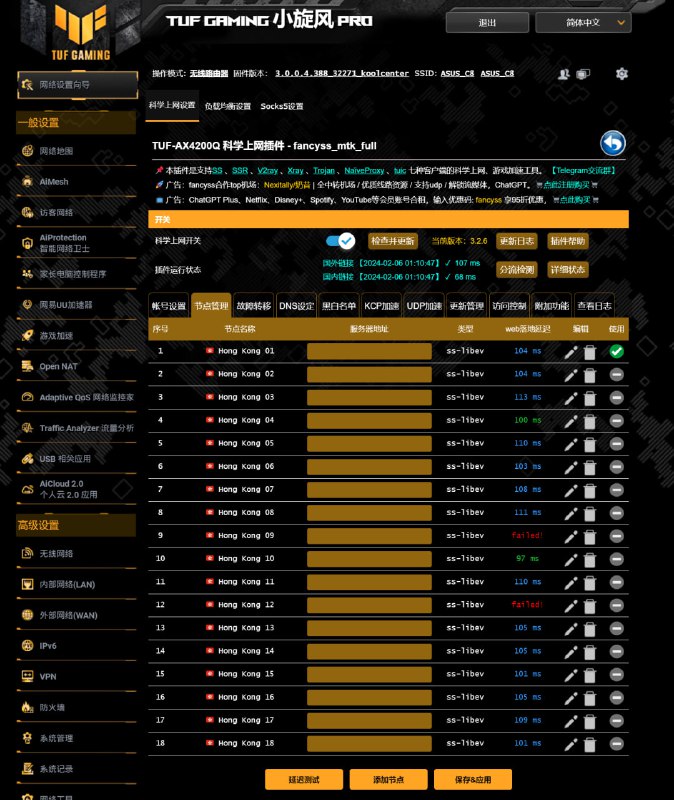674x800 pixels.
Task: Open the plugin help button
Action: click(x=568, y=241)
